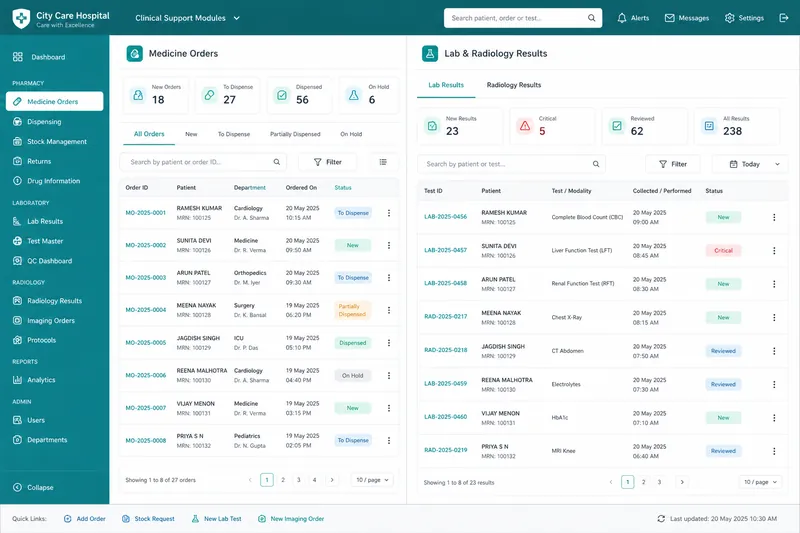This screenshot has width=800, height=533.
Task: Open row menu for LAB-2025-0457 result
Action: [774, 250]
